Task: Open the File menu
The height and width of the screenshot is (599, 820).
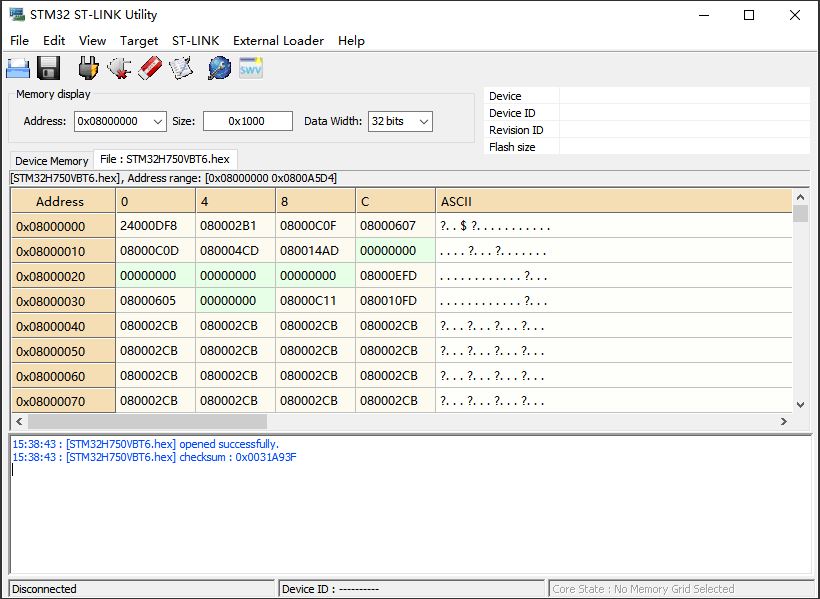Action: click(x=19, y=40)
